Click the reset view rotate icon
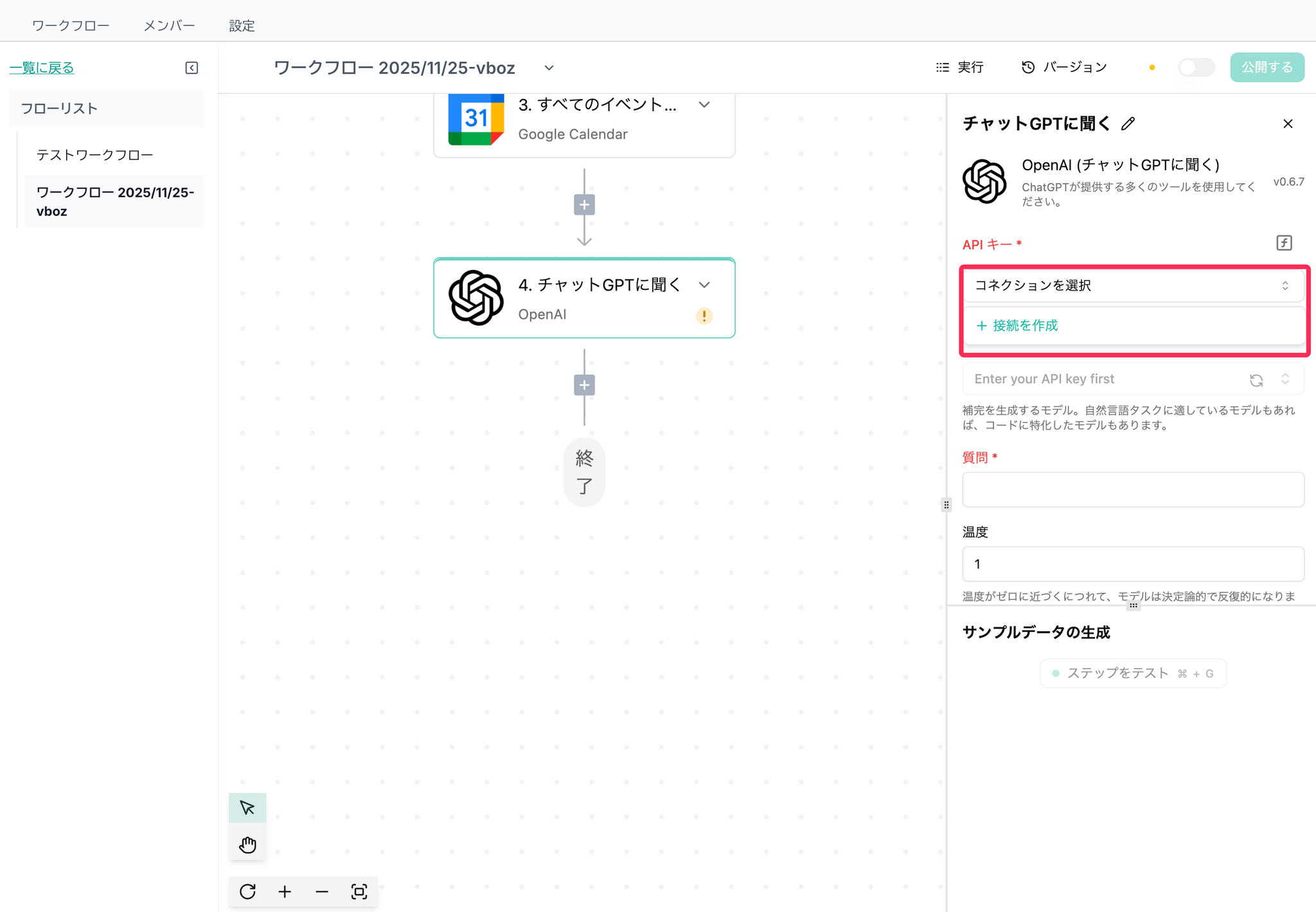Screen dimensions: 1316x912 (247, 891)
